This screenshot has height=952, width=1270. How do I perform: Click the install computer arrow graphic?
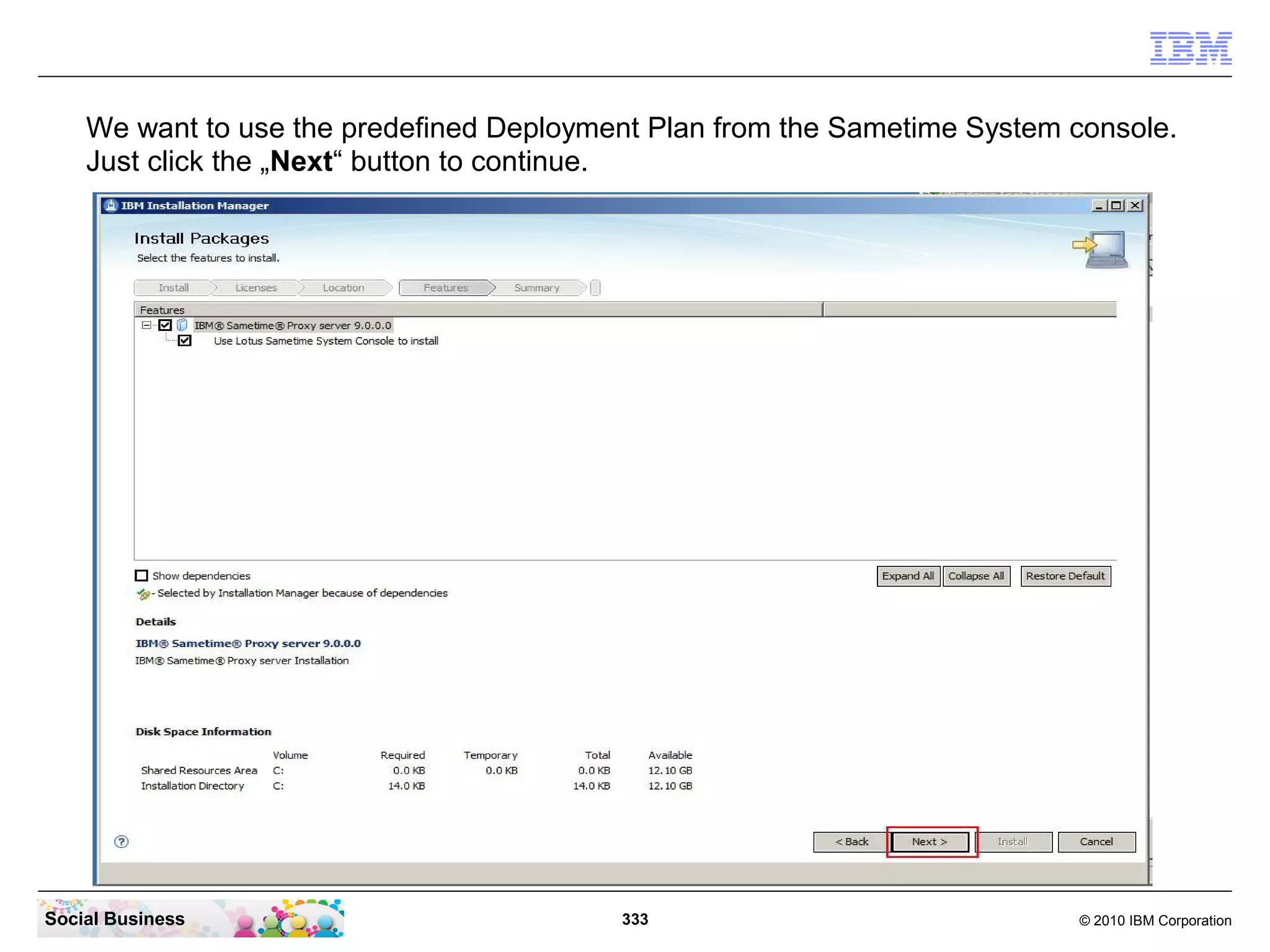[1100, 249]
